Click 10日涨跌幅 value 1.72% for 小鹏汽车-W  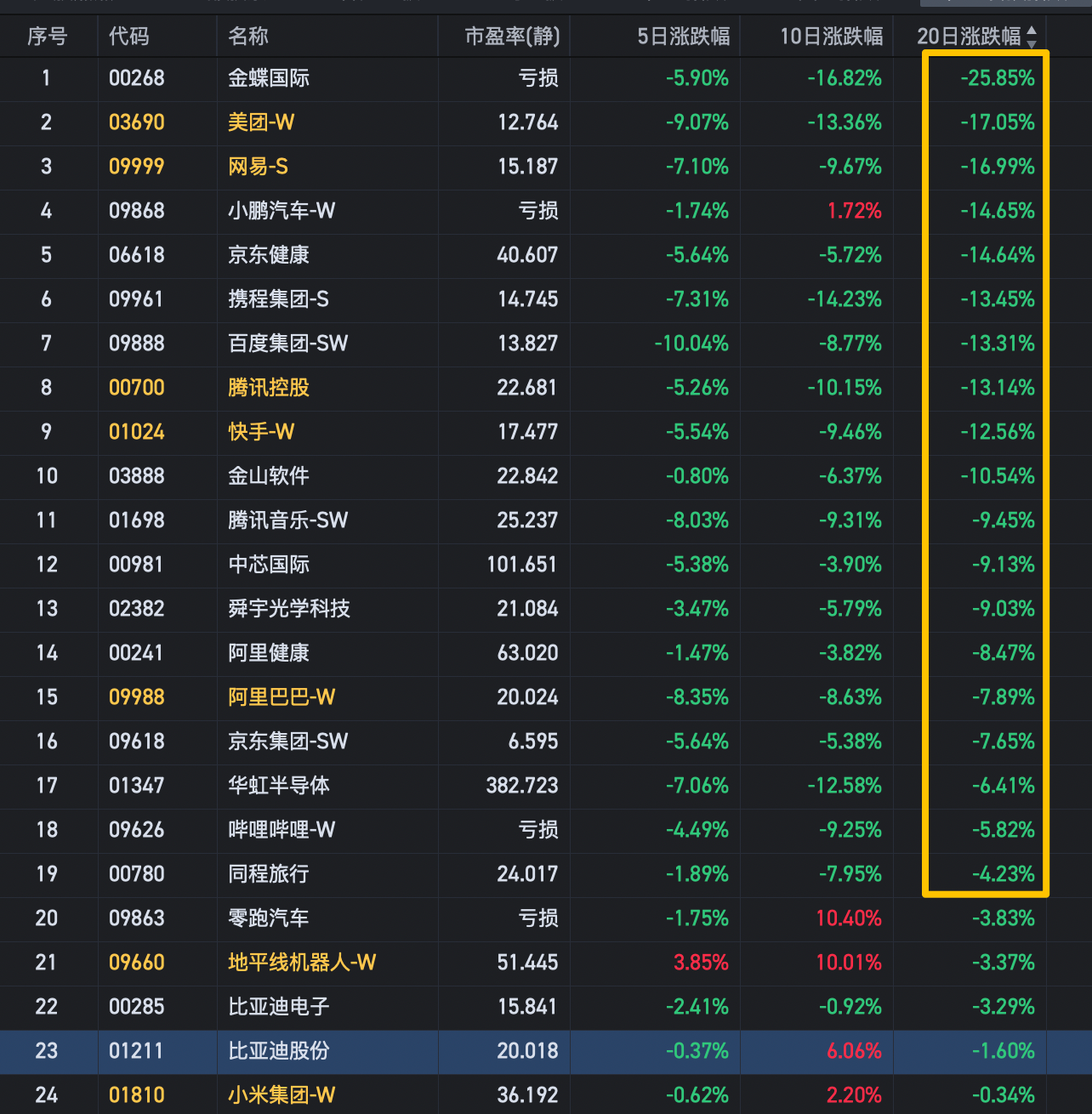click(855, 211)
